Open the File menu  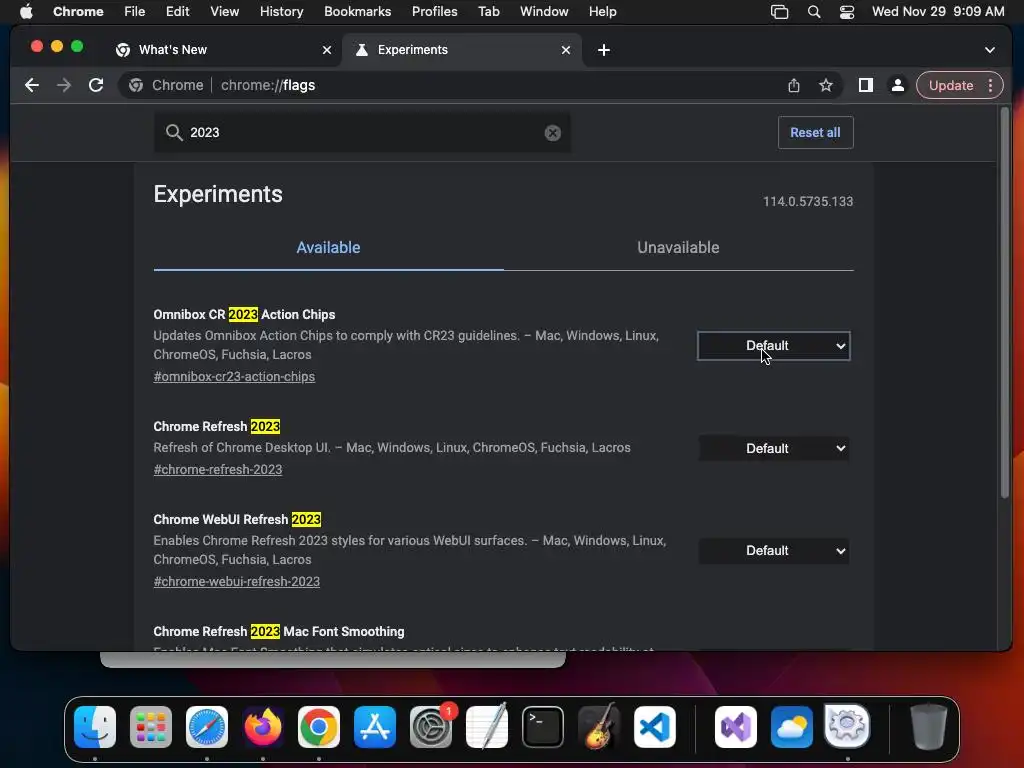coord(135,12)
